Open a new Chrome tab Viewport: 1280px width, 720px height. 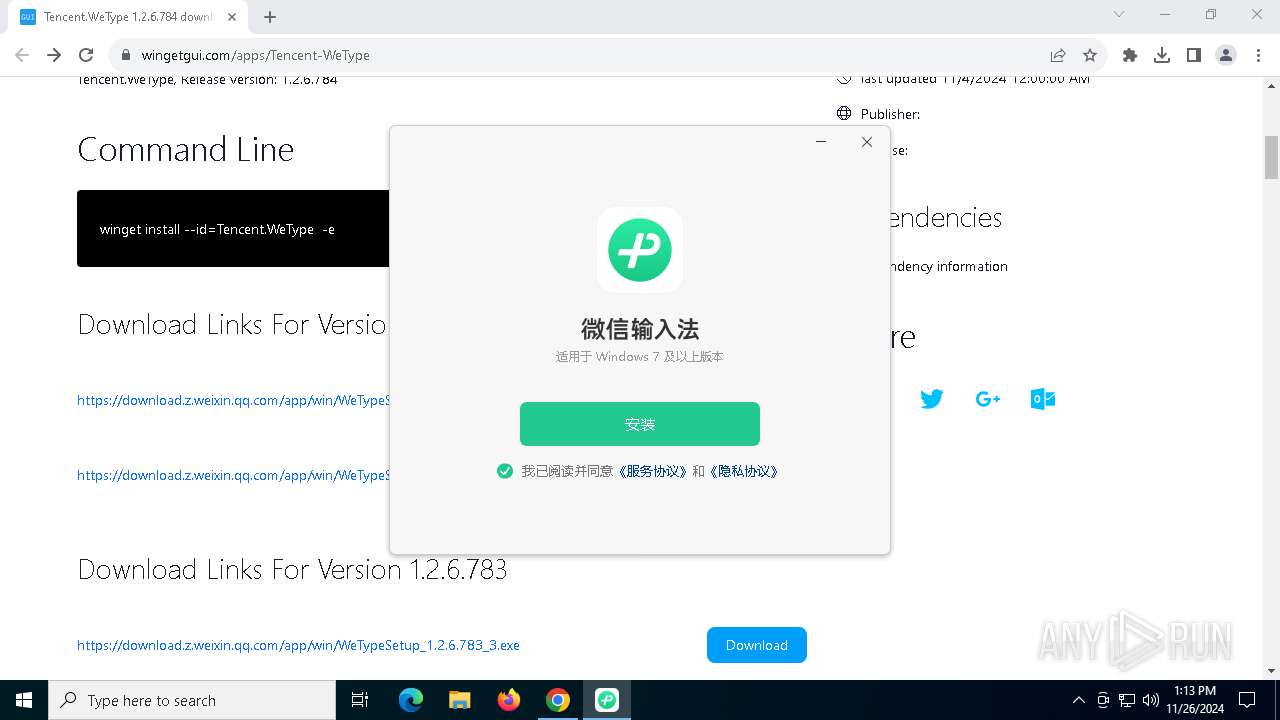pyautogui.click(x=270, y=16)
